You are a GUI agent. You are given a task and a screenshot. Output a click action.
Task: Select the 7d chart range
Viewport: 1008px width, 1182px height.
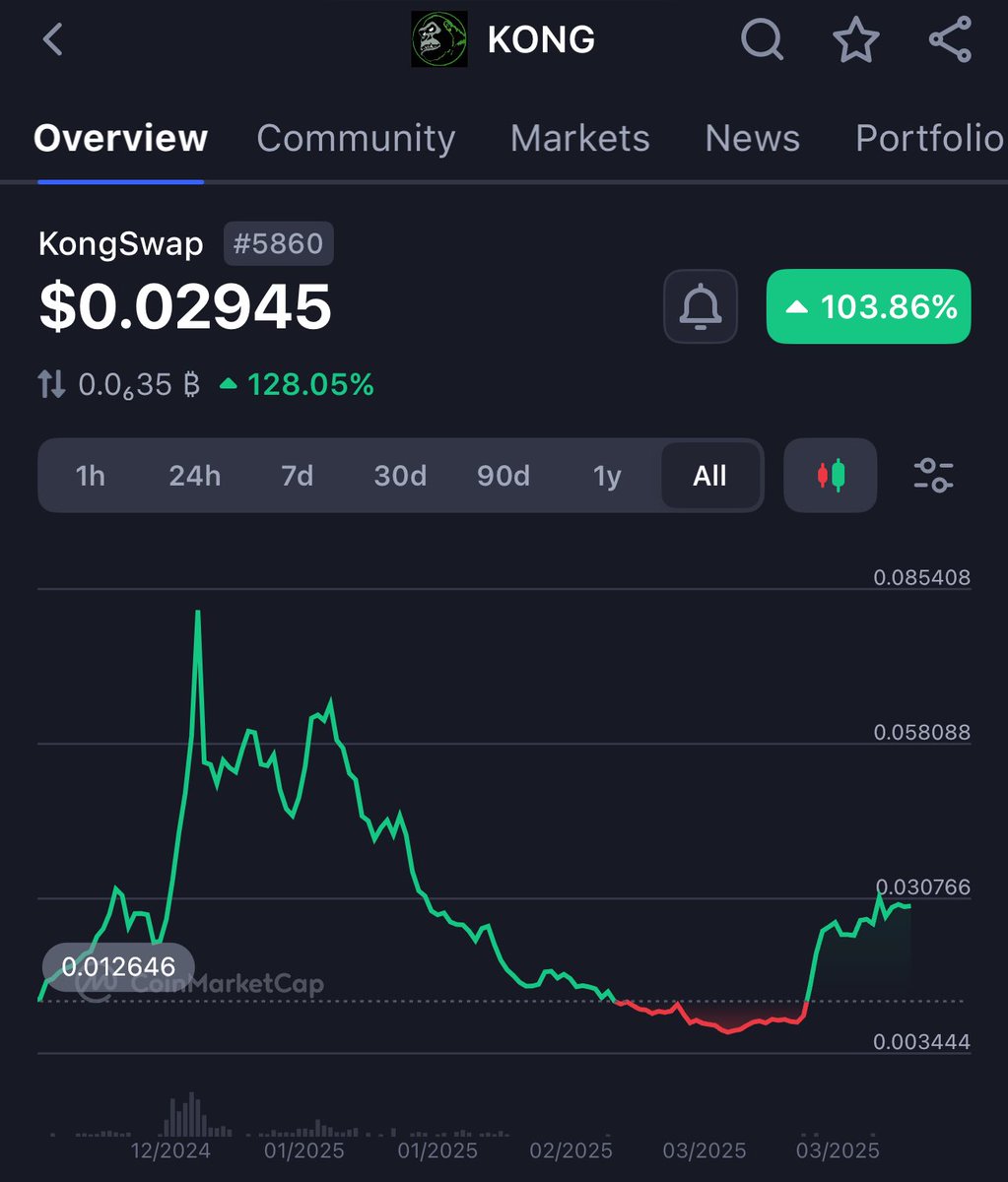pos(297,476)
